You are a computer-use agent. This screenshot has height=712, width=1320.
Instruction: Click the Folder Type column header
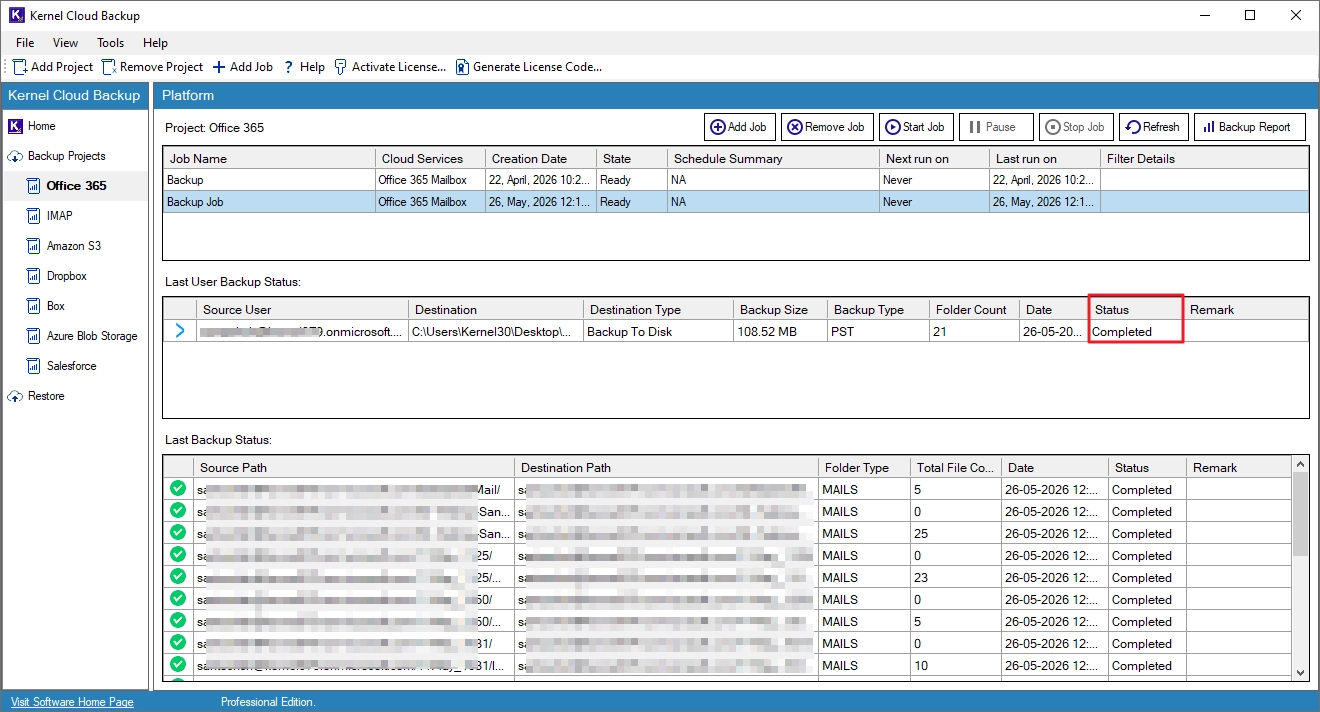tap(865, 467)
